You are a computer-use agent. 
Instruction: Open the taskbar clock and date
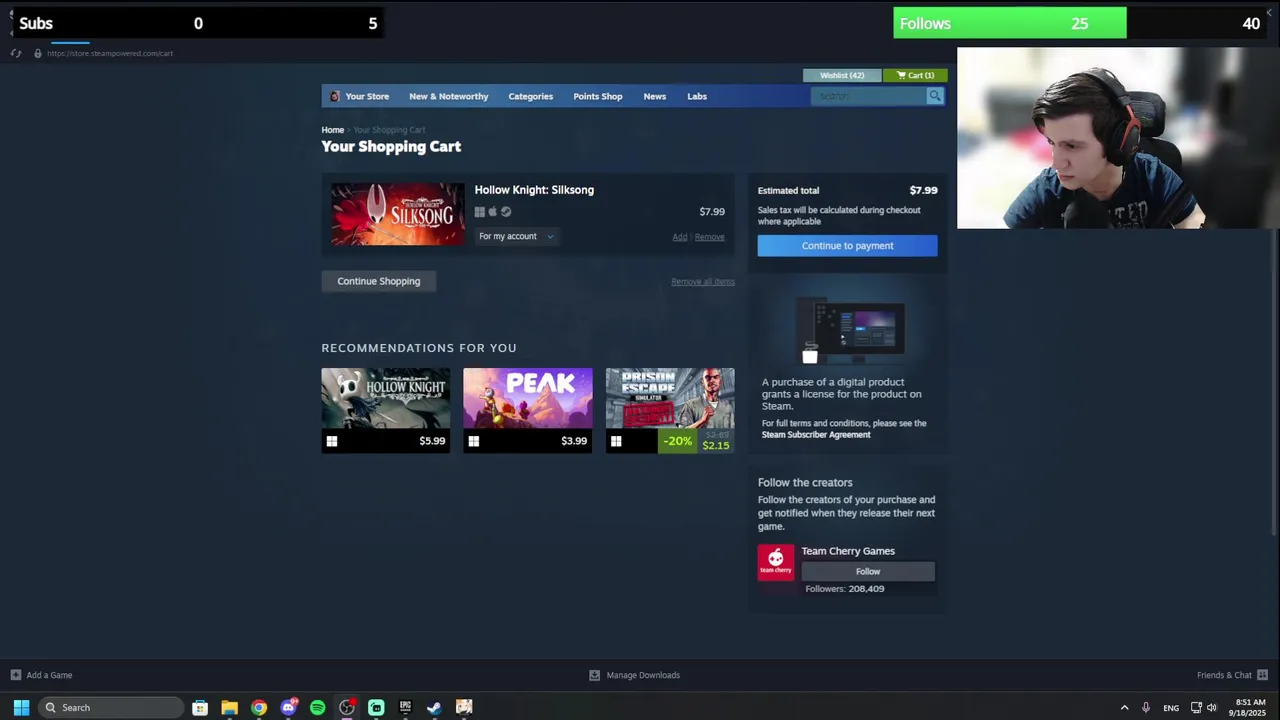coord(1250,707)
